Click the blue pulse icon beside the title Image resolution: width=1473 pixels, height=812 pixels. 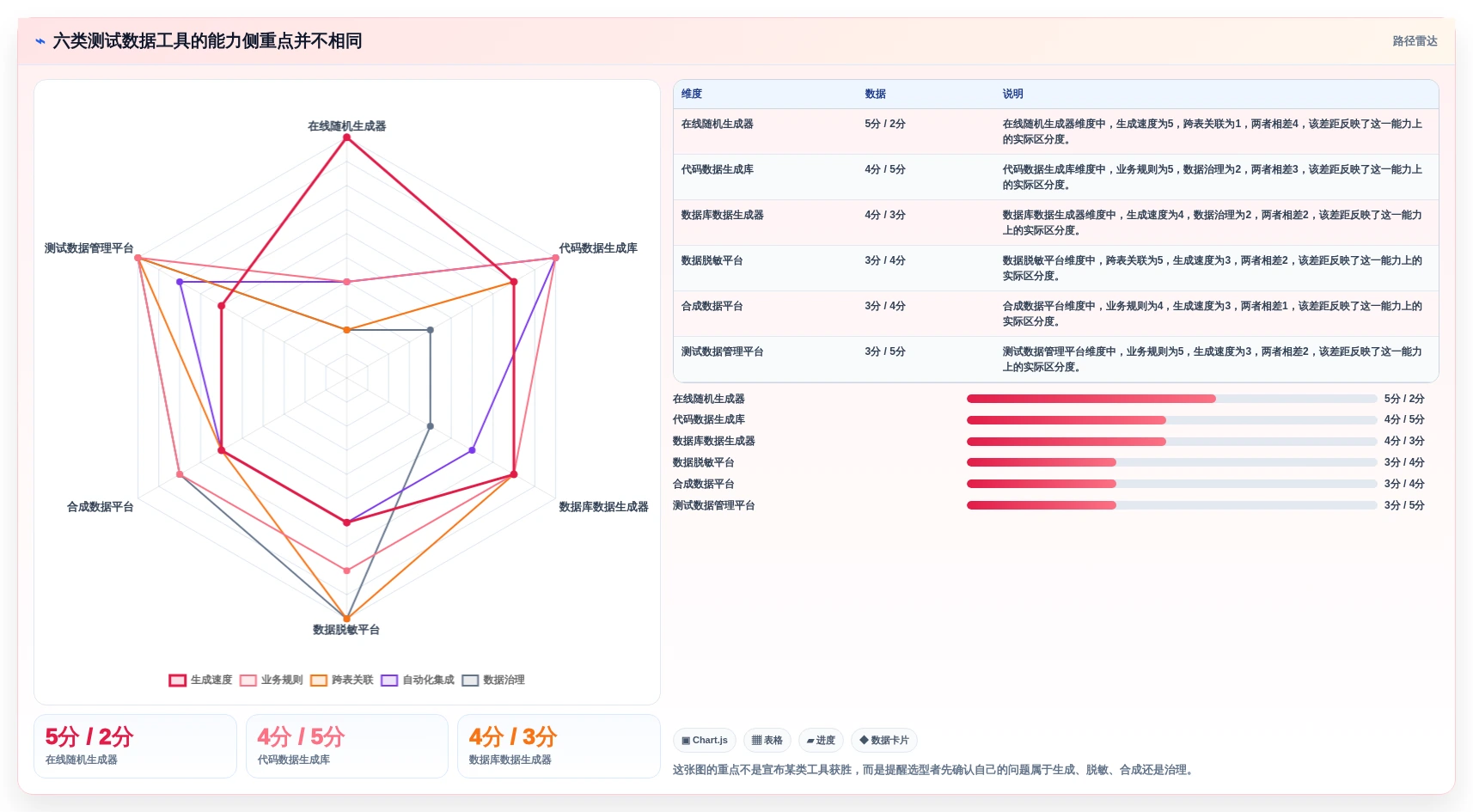40,41
